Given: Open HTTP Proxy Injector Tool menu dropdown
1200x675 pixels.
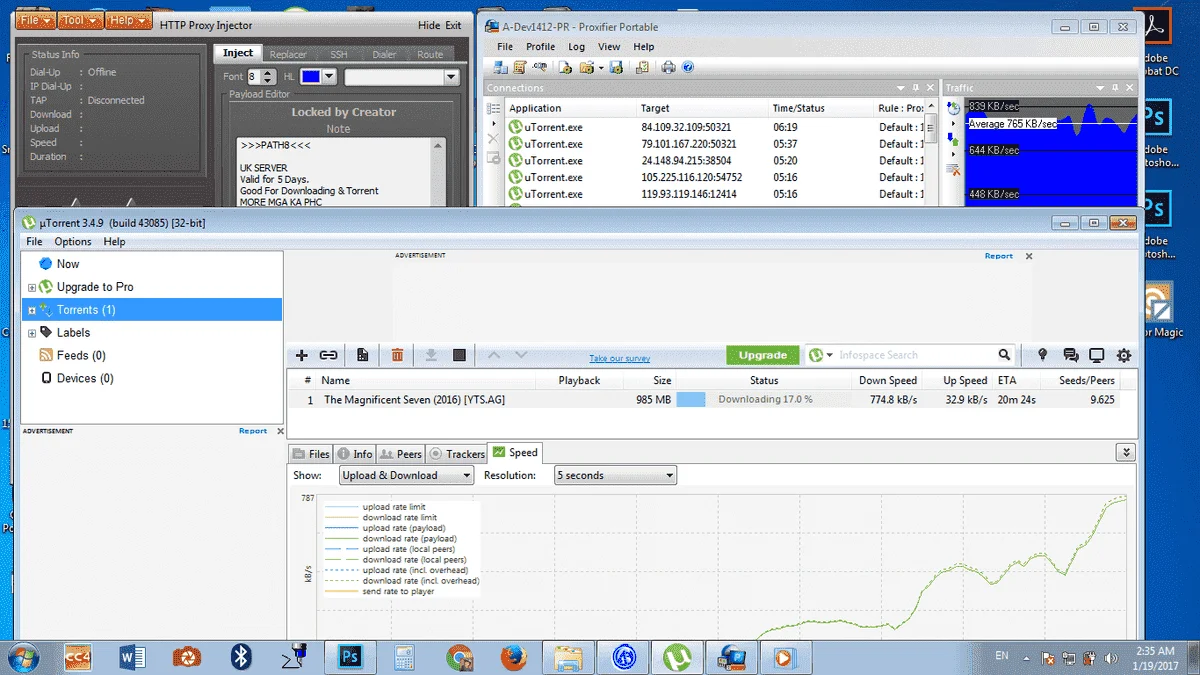Looking at the screenshot, I should pos(80,20).
